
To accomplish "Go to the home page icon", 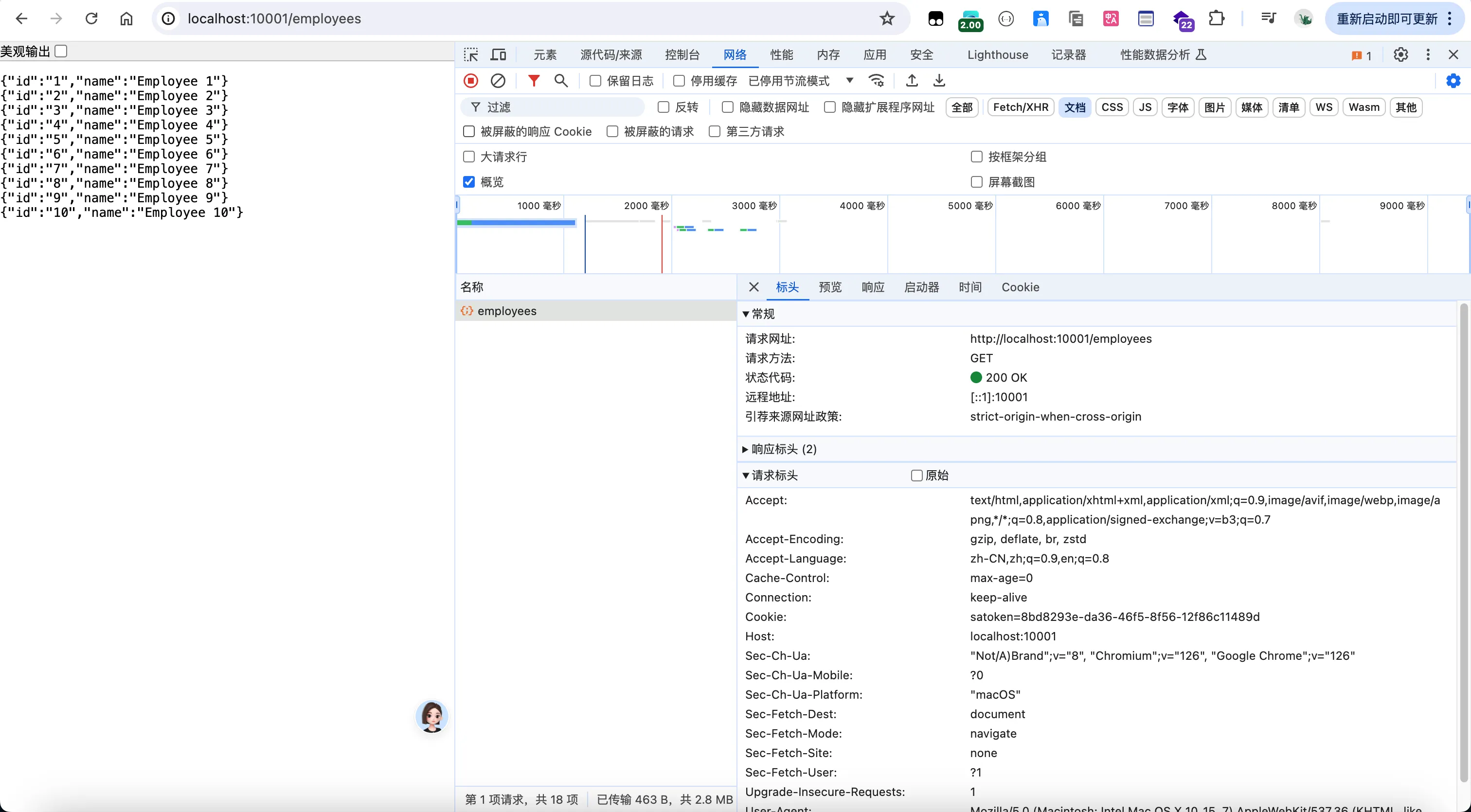I will 126,18.
